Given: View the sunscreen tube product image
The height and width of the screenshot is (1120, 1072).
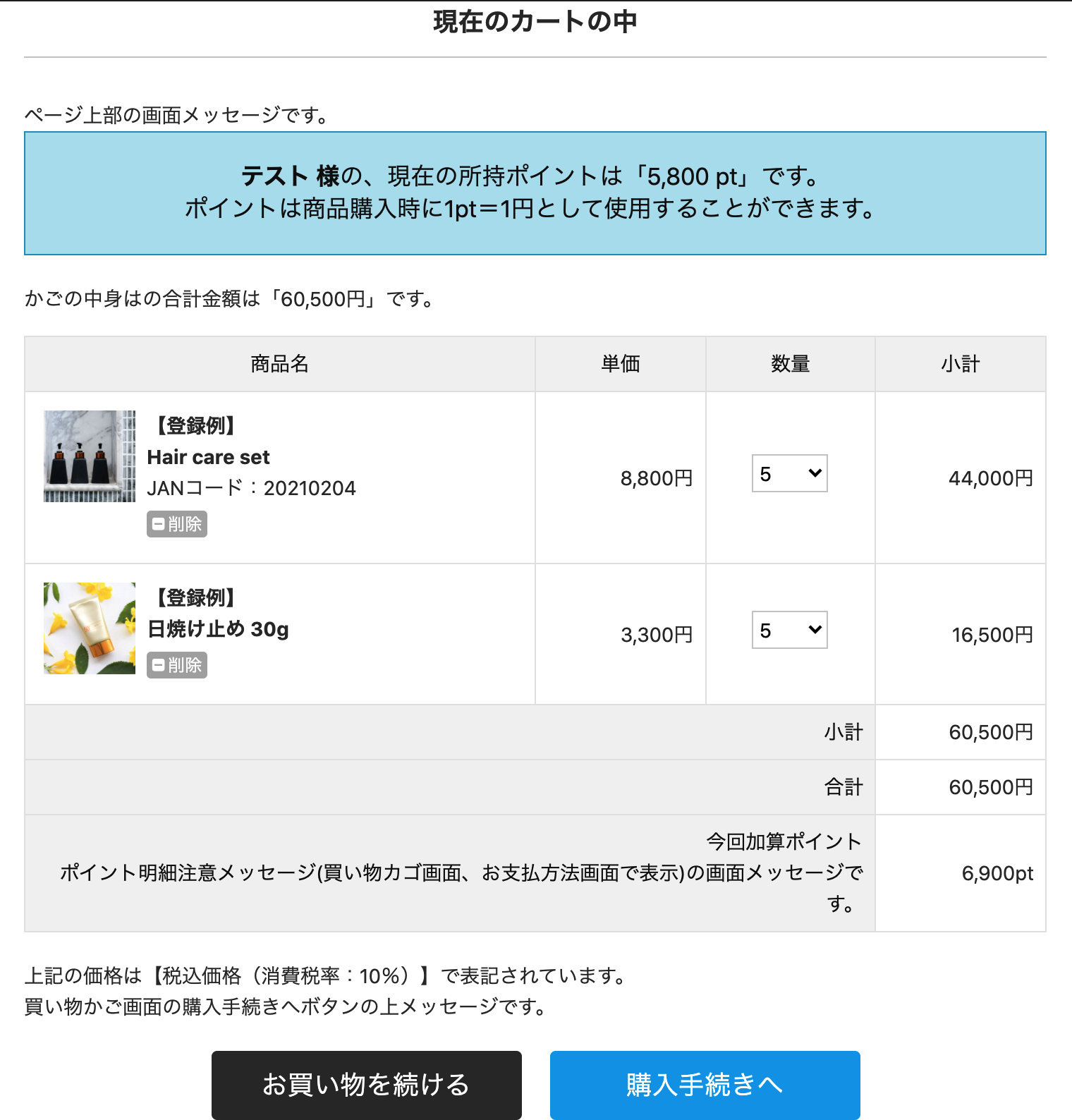Looking at the screenshot, I should coord(90,628).
